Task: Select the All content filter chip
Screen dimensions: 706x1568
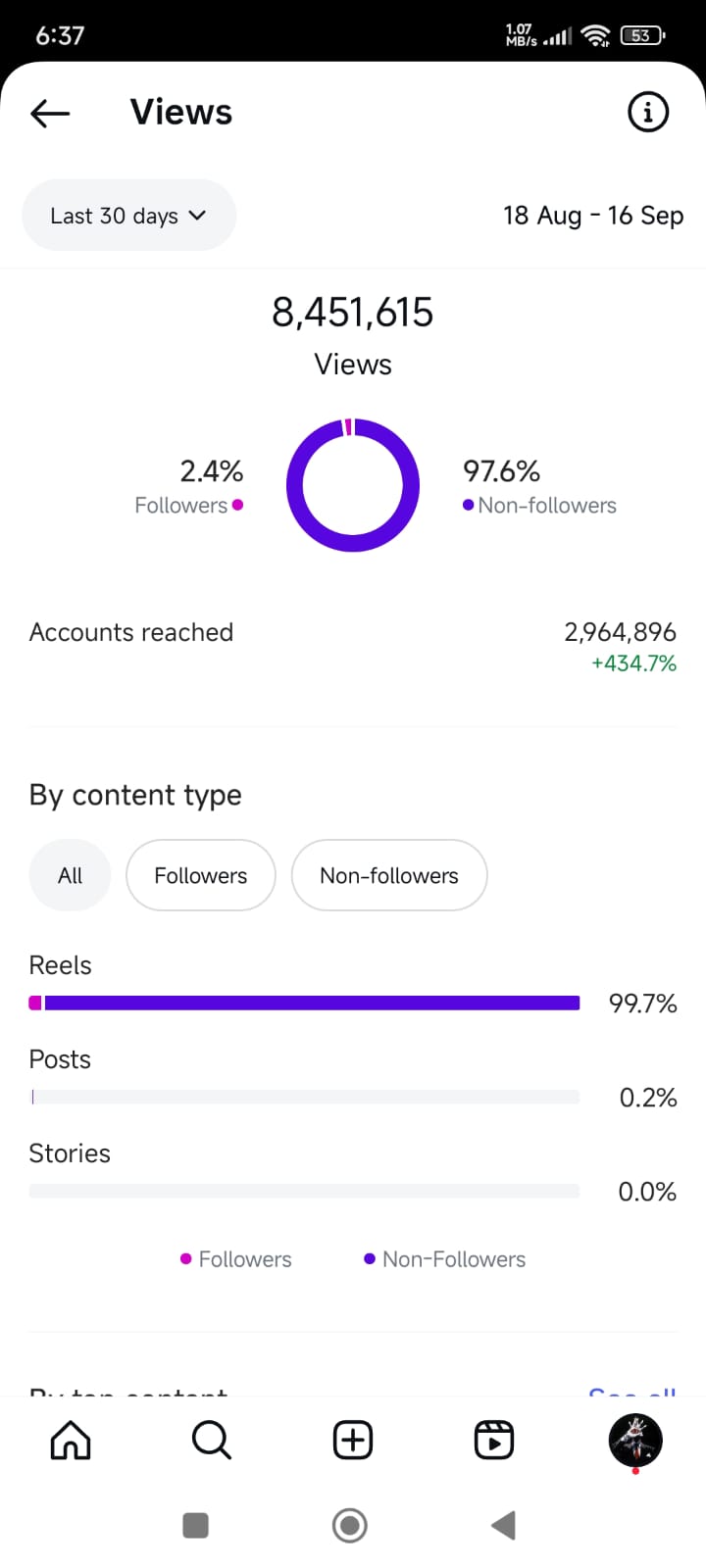Action: 70,875
